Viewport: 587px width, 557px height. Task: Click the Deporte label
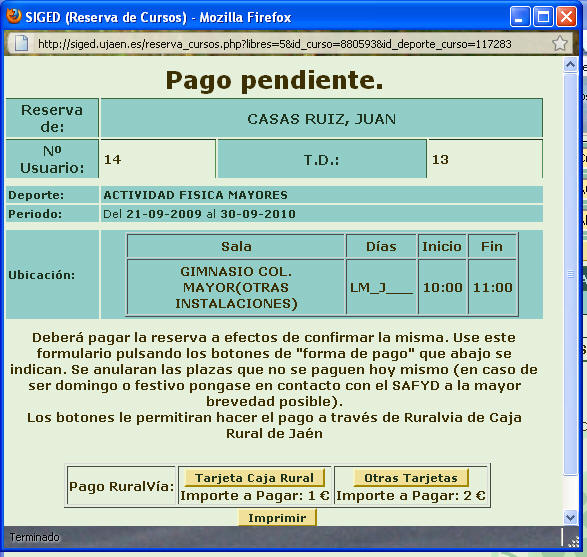click(36, 195)
